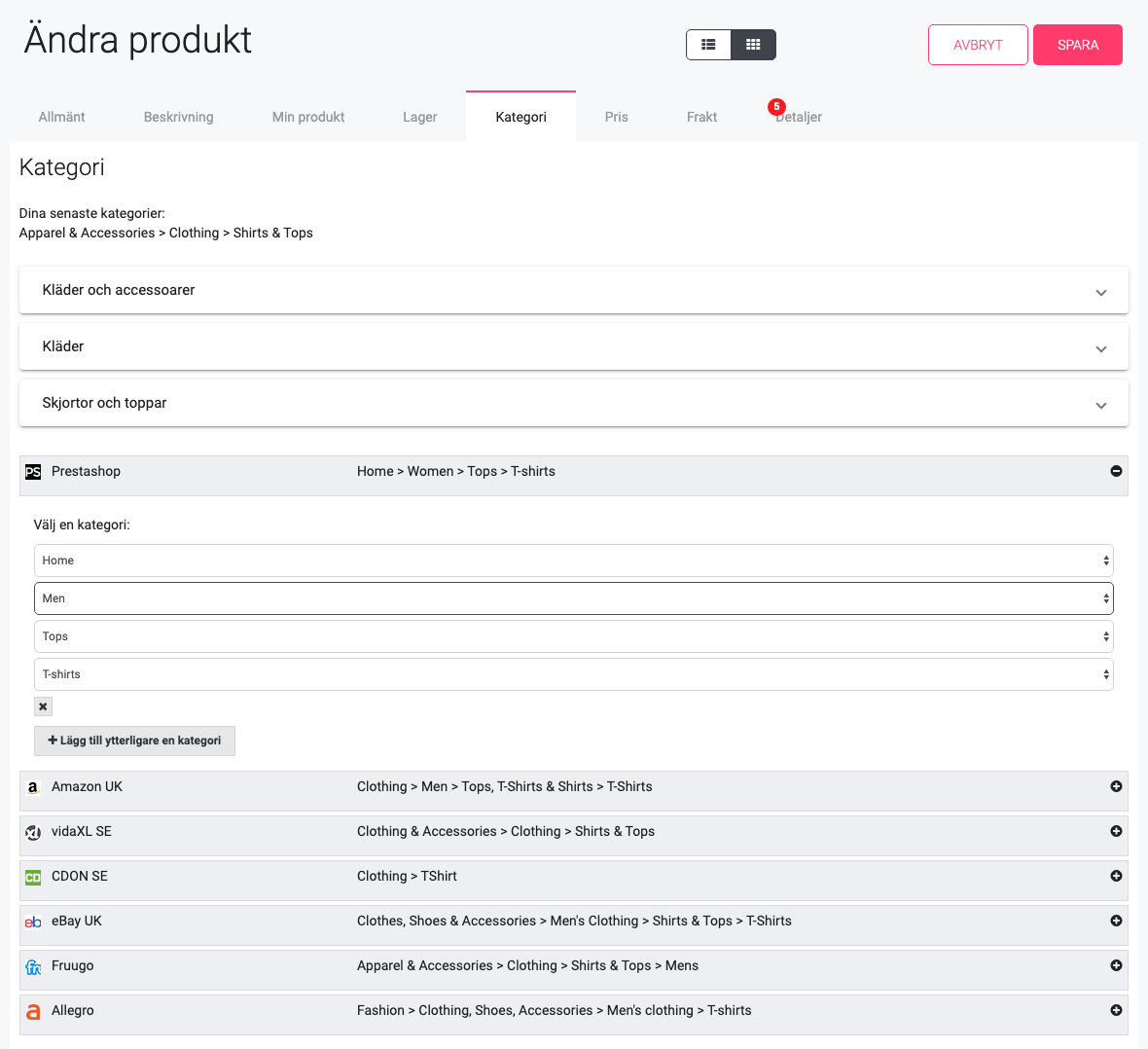Open the T-shirts category select
The width and height of the screenshot is (1148, 1049).
[x=573, y=674]
